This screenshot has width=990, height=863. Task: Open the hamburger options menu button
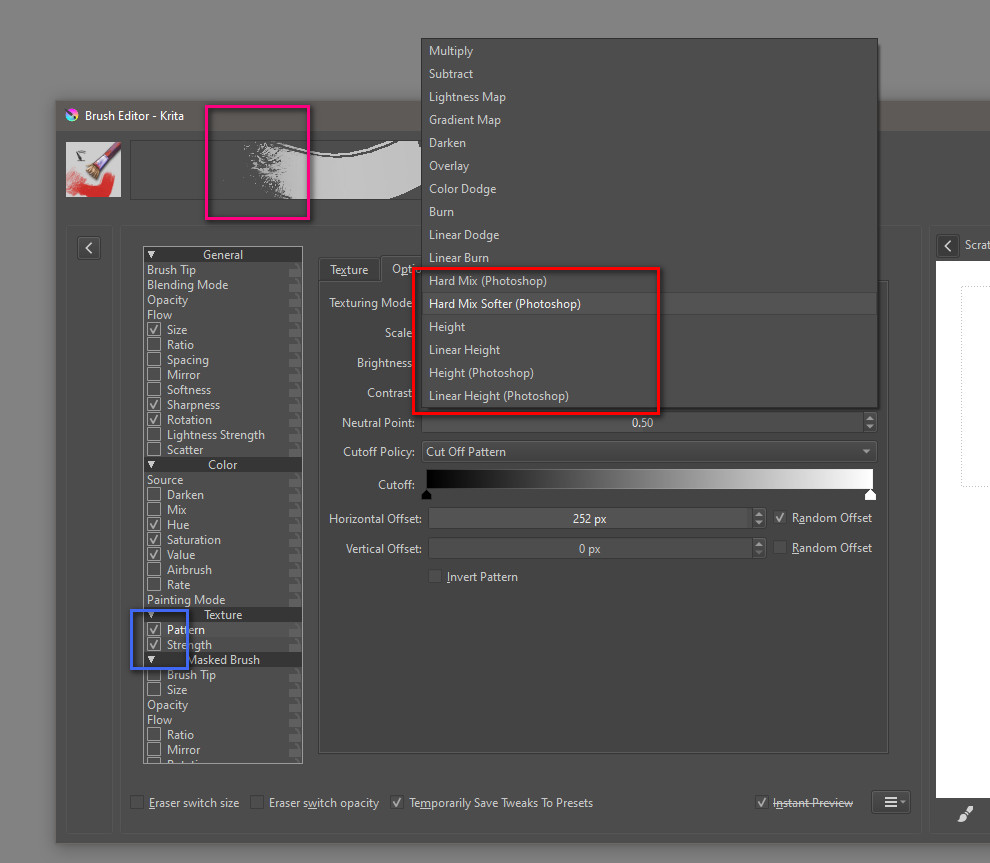pos(891,802)
